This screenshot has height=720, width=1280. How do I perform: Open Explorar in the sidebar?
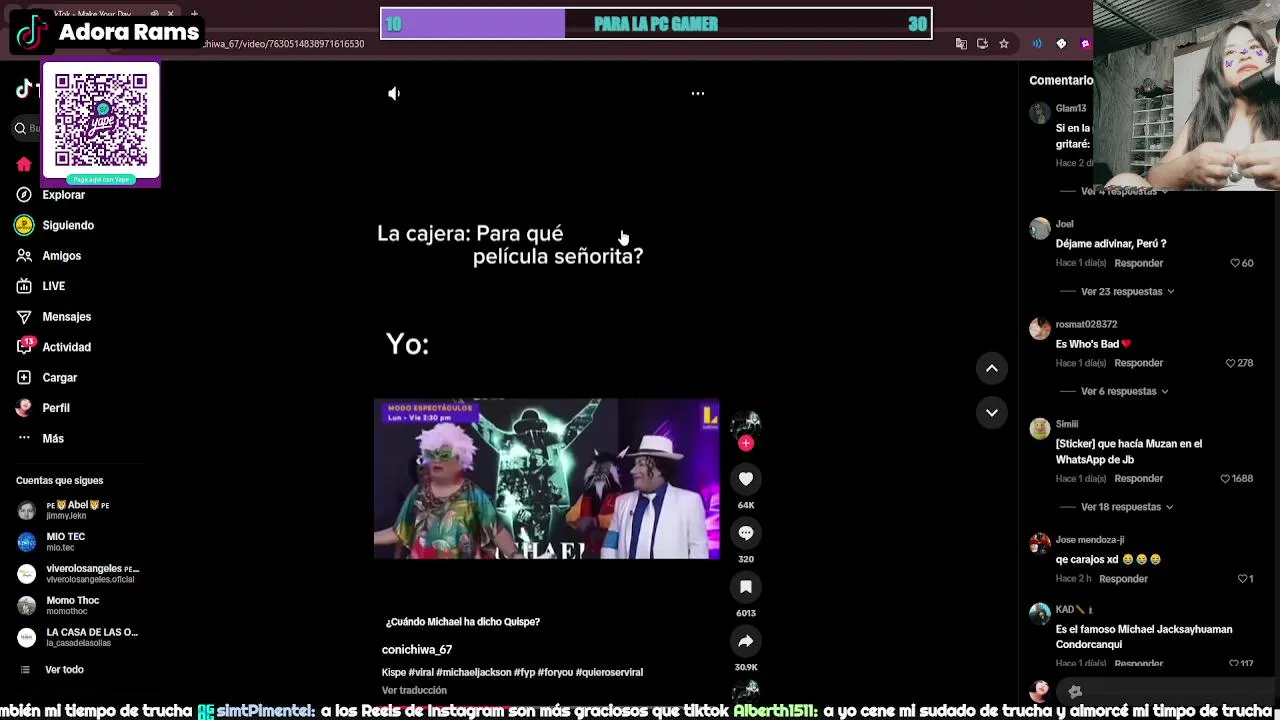click(64, 195)
